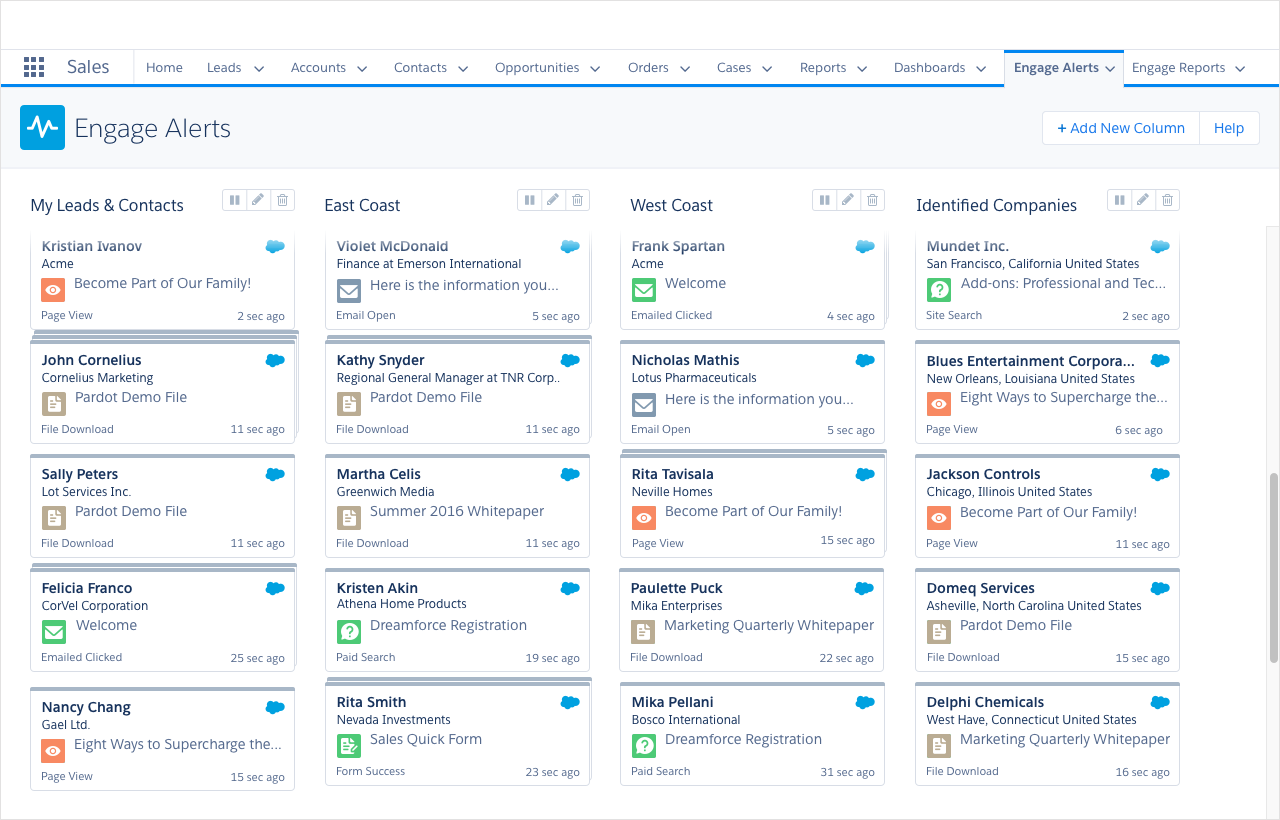
Task: Click site search icon on Mundet Inc. card
Action: (938, 290)
